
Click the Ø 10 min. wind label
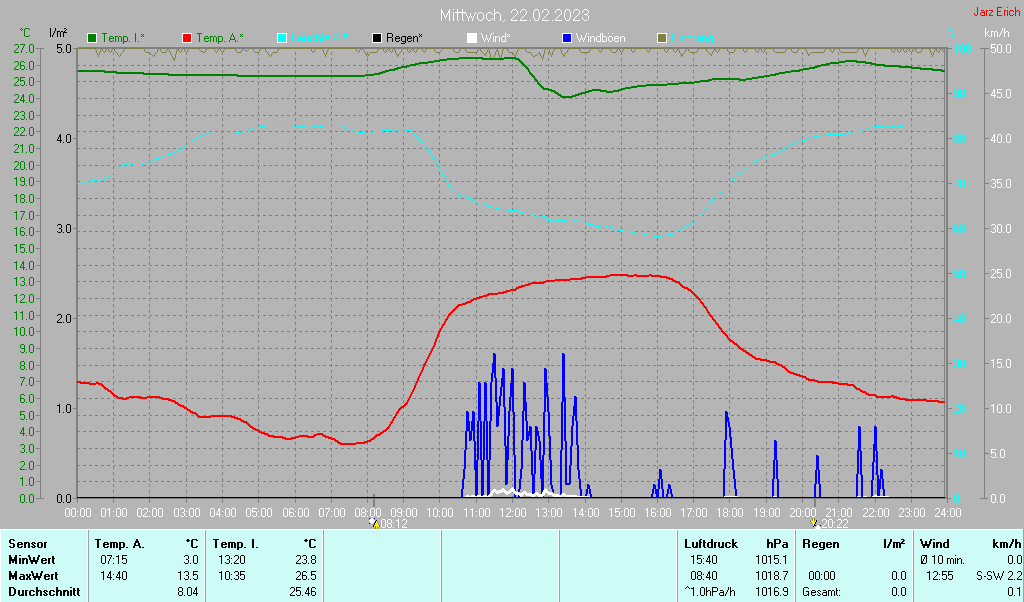click(x=942, y=560)
